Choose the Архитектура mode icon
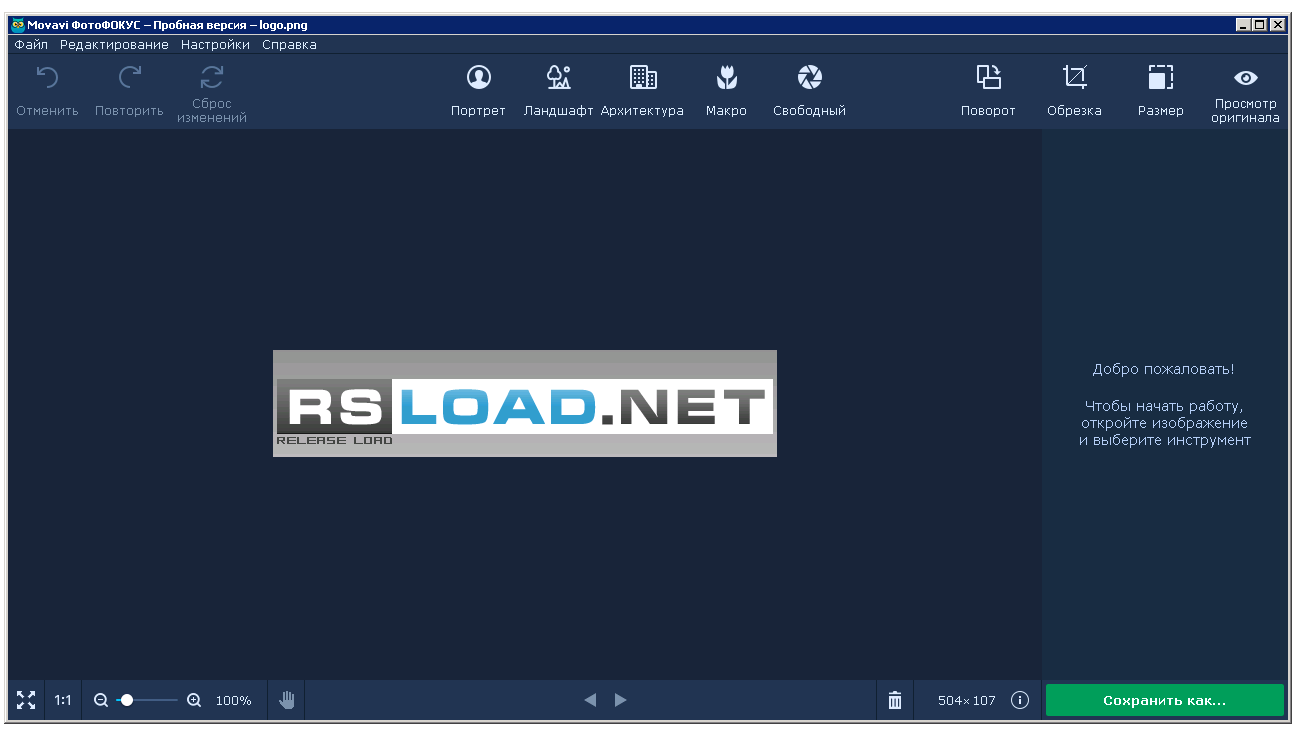 (x=643, y=77)
